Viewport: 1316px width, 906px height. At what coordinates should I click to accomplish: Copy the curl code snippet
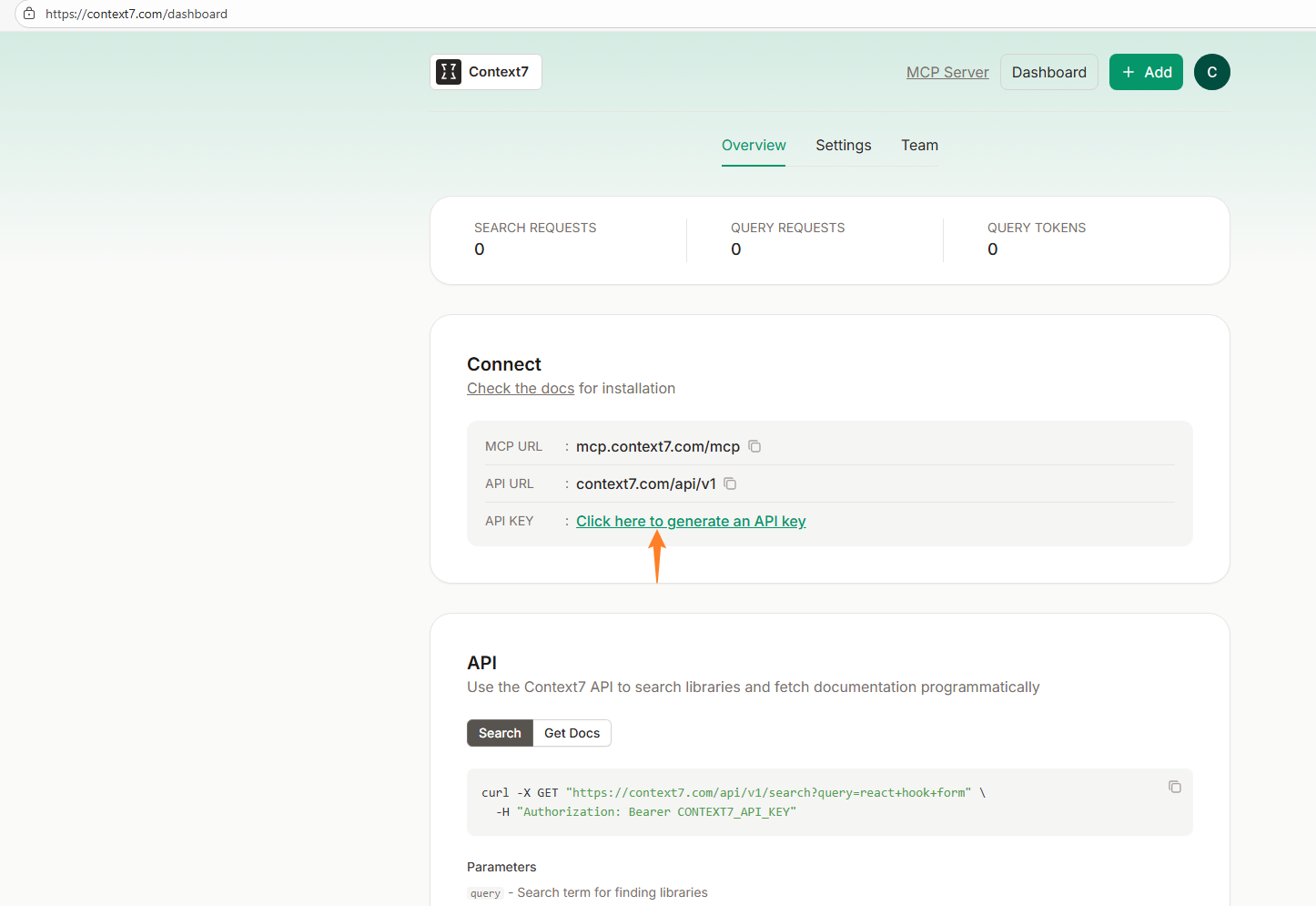[x=1174, y=787]
